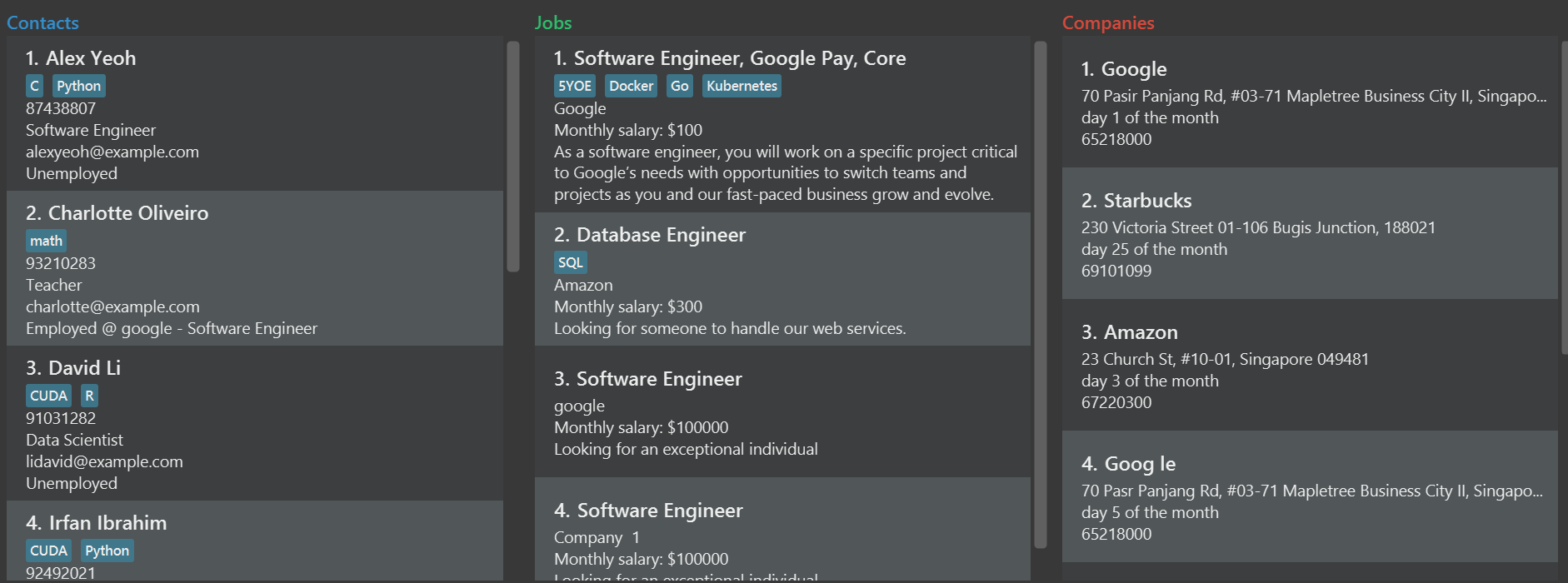Click 'Looking for an exceptional individual' in job 3
Viewport: 1568px width, 583px height.
click(x=686, y=449)
